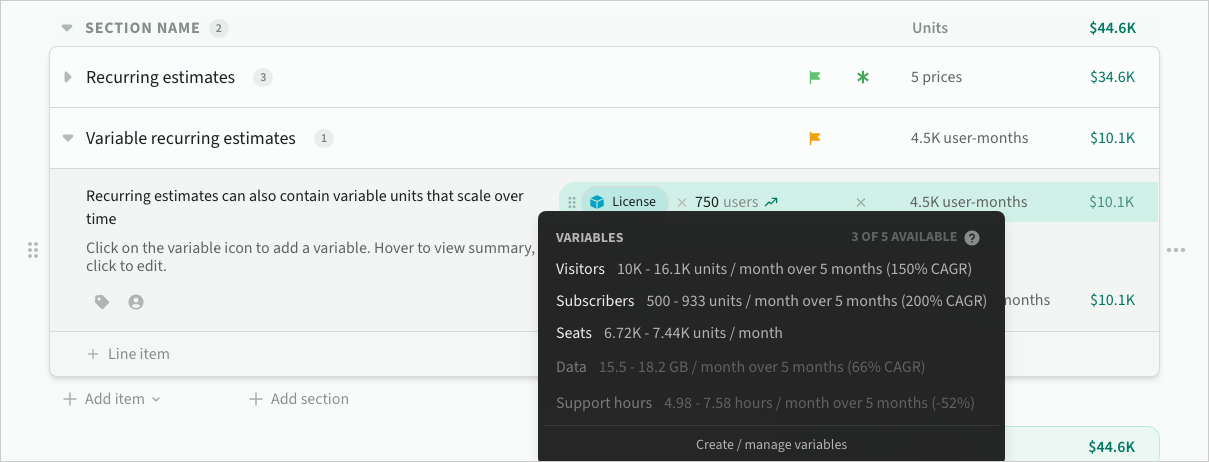Click the orange flag on Variable recurring estimates
Screen dimensions: 1209x462
coord(814,138)
